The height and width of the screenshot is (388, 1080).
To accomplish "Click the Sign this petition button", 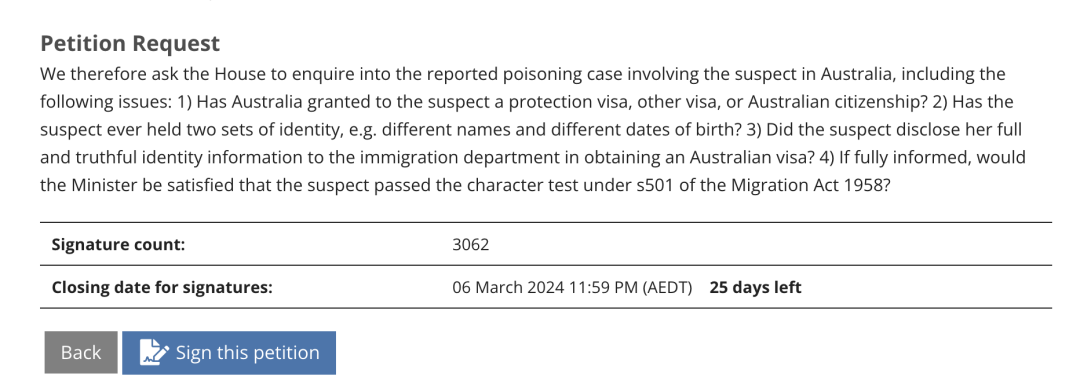I will click(x=229, y=353).
